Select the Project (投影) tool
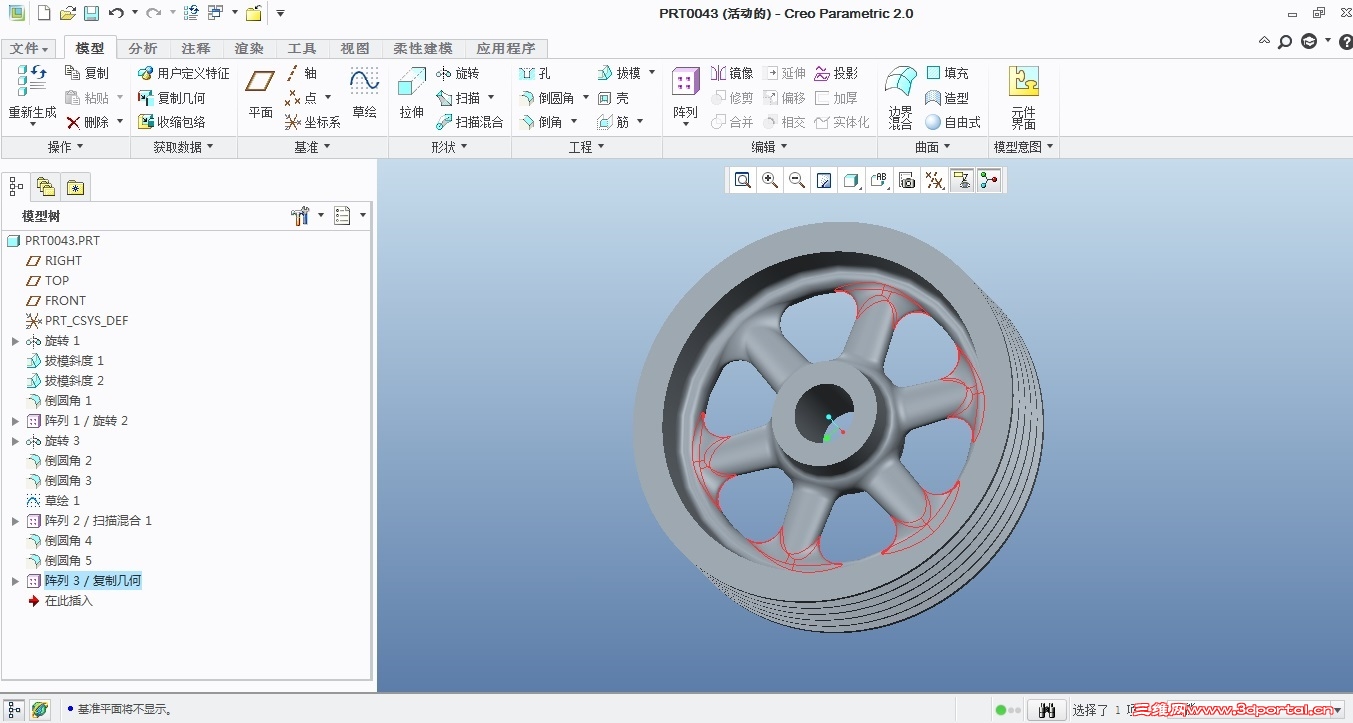The height and width of the screenshot is (723, 1353). (836, 73)
